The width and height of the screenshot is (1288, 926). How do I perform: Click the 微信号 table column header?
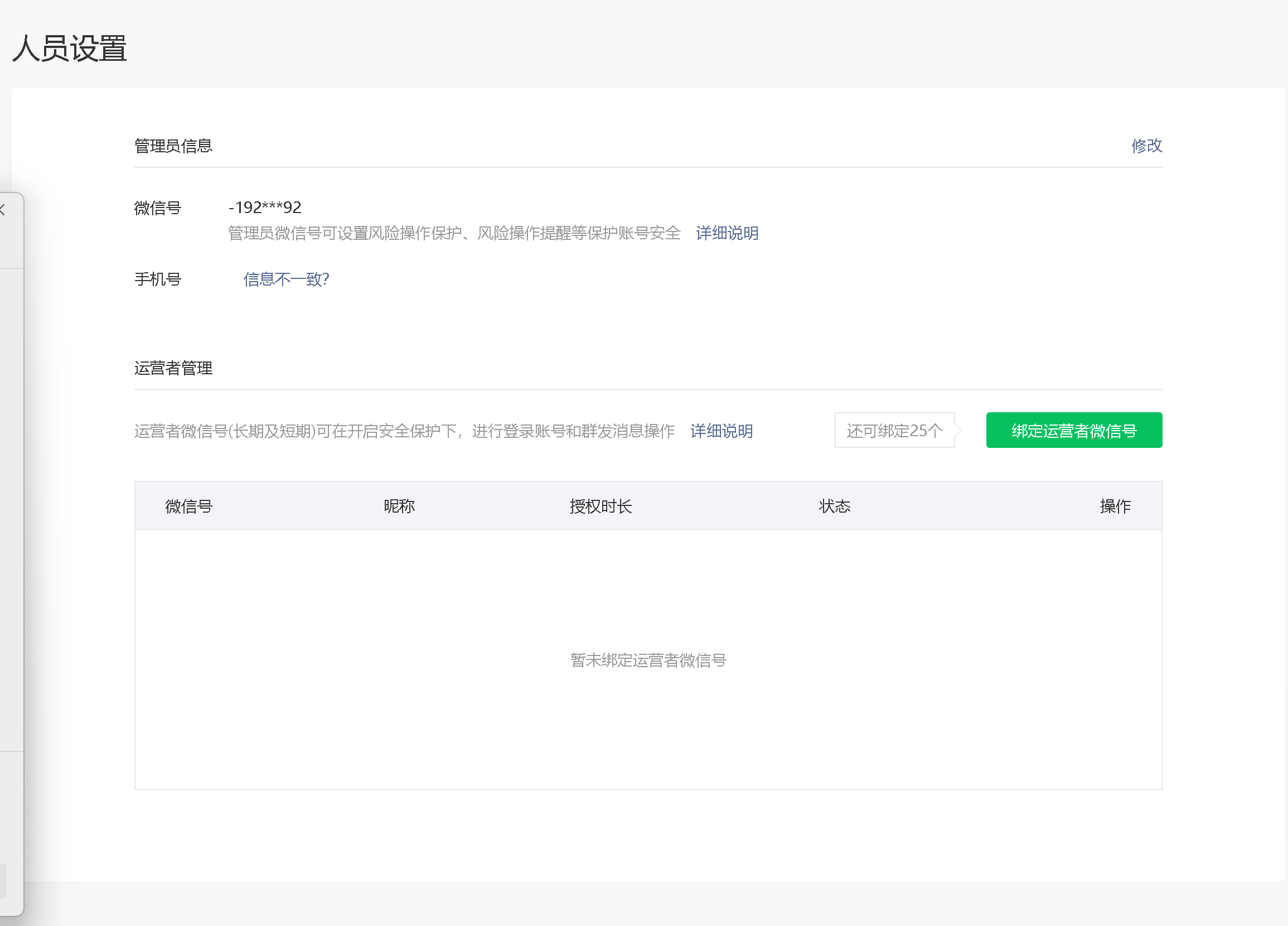[188, 506]
